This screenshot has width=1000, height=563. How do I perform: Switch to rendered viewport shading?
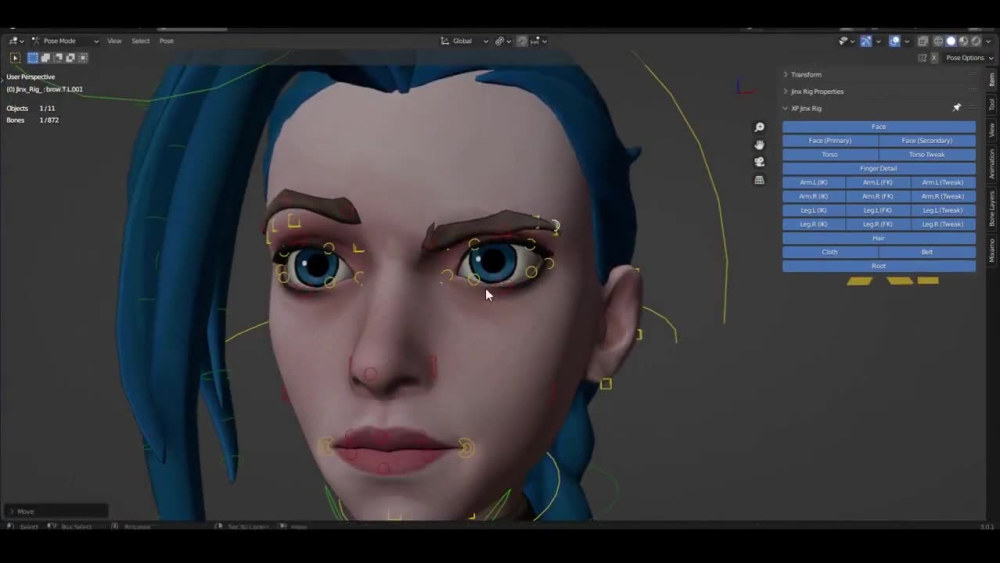point(976,41)
